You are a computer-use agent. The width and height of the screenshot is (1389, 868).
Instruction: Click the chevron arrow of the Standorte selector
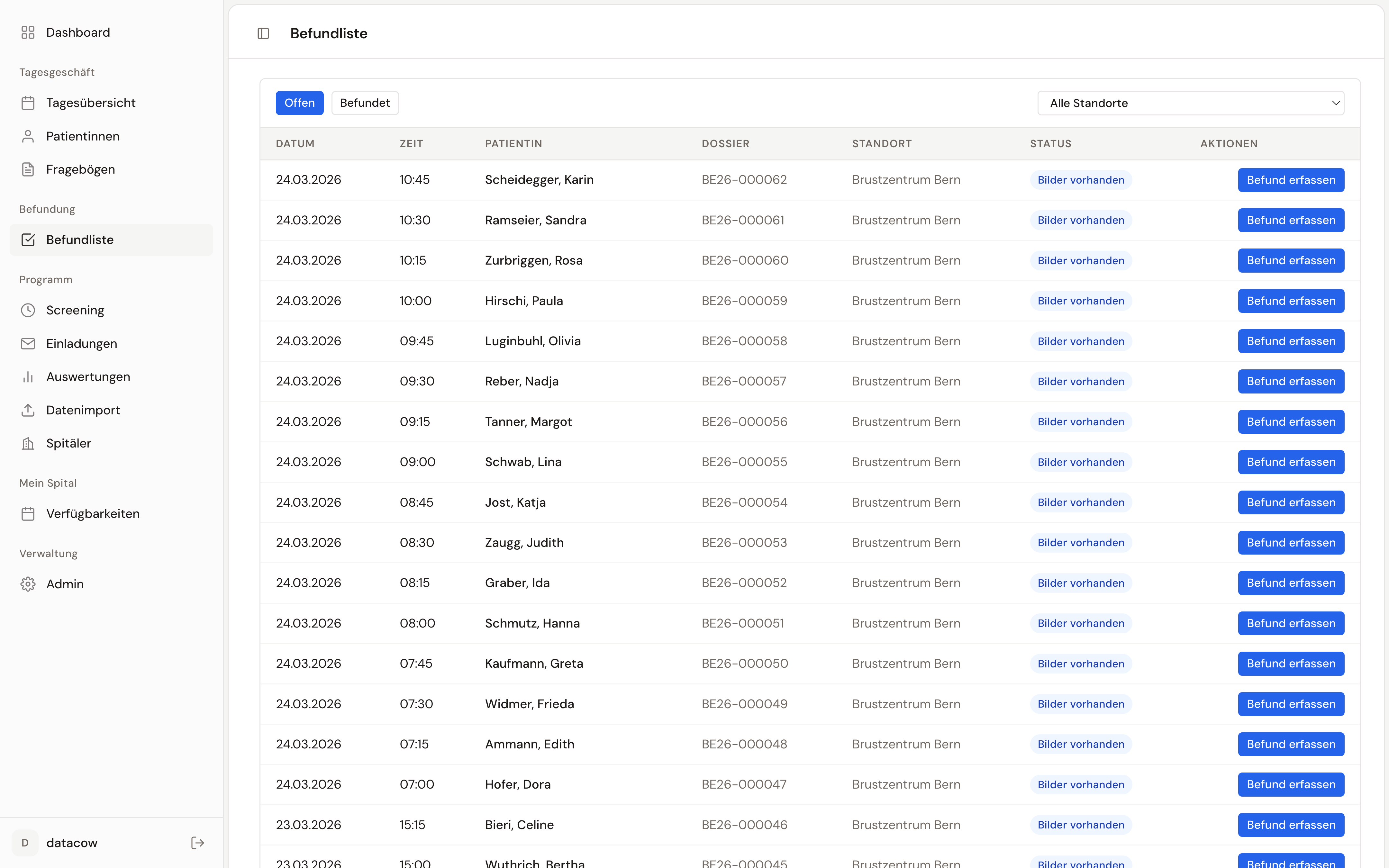[1336, 103]
